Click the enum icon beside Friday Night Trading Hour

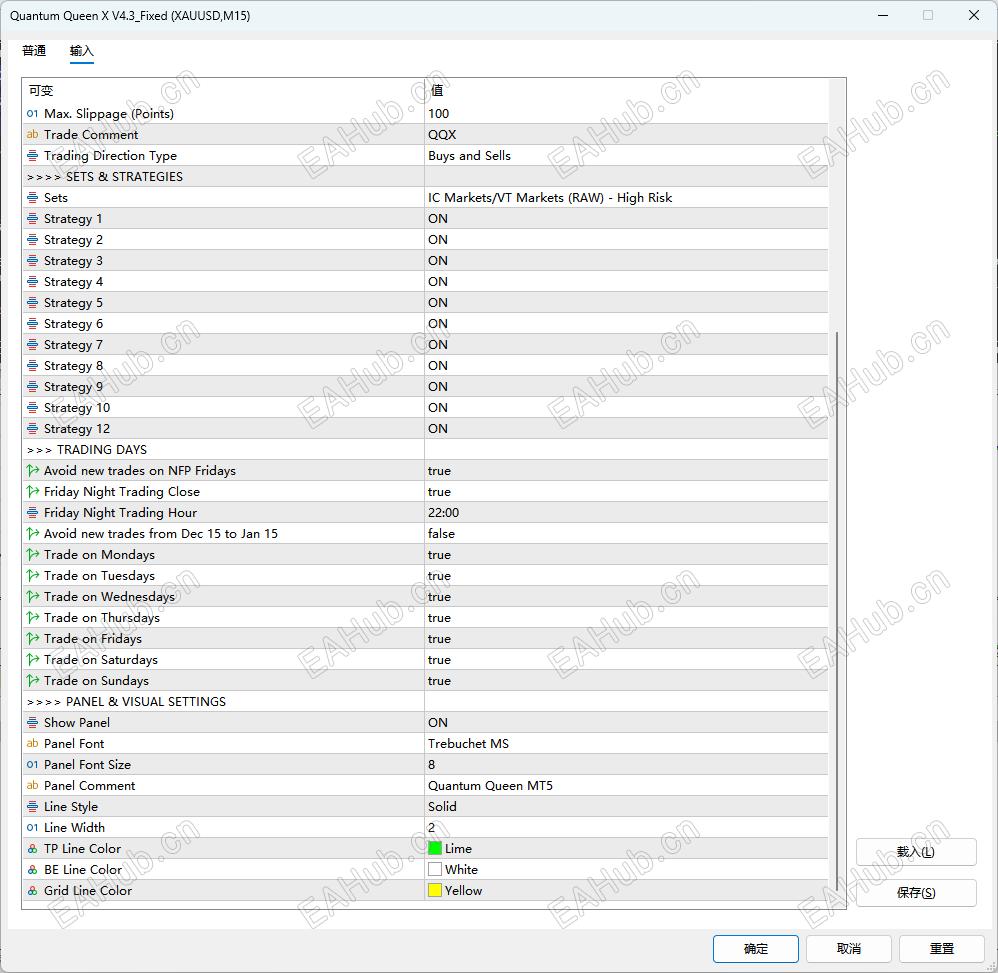pyautogui.click(x=32, y=513)
